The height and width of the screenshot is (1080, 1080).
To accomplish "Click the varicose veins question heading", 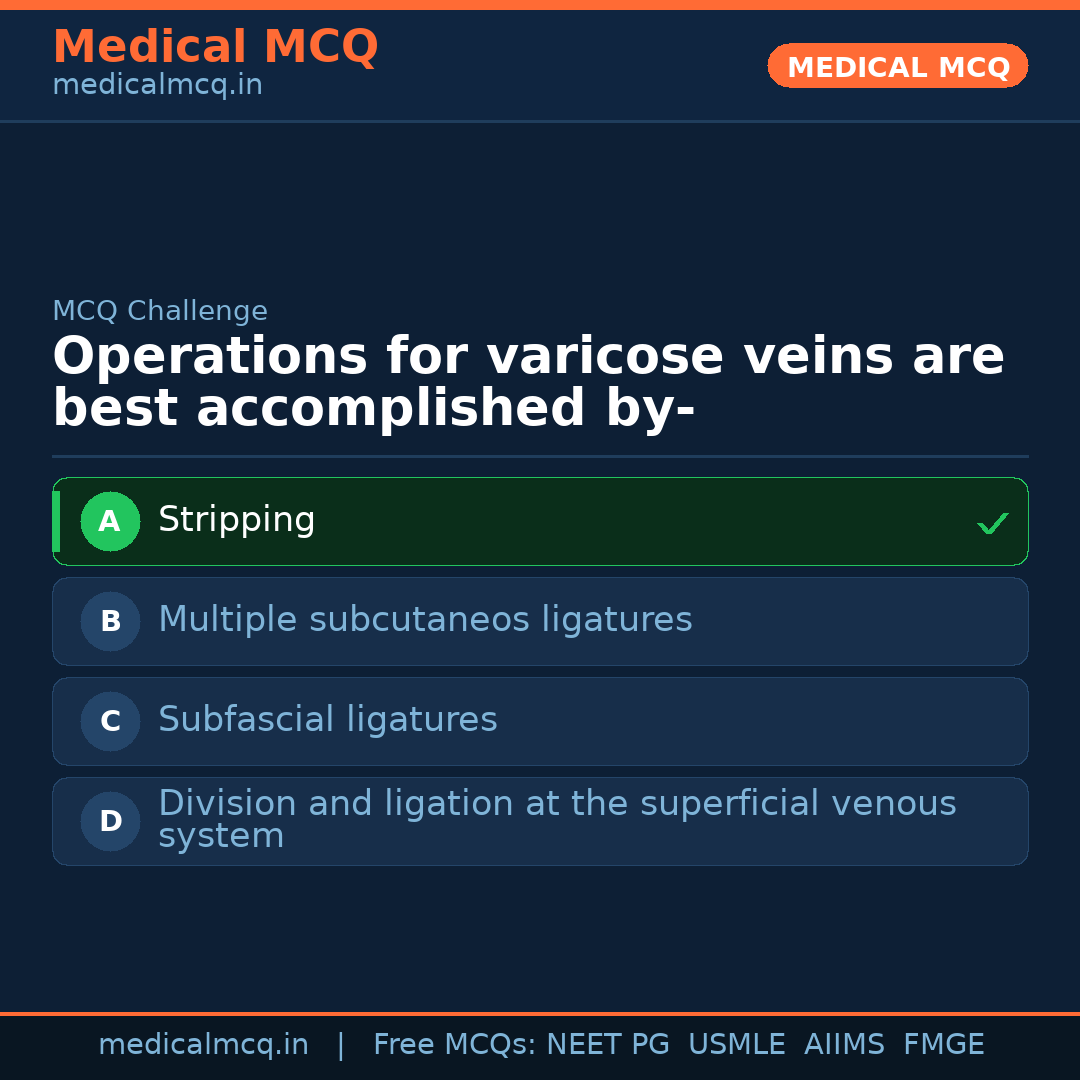I will [x=528, y=383].
